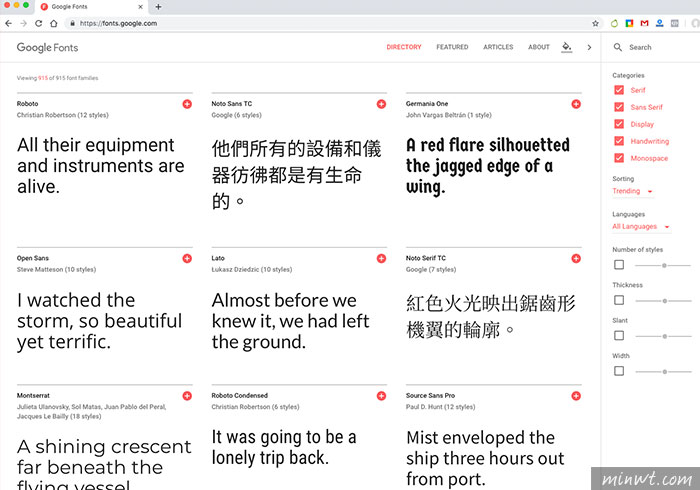This screenshot has width=700, height=490.
Task: Open the blue person extension icon
Action: pyautogui.click(x=659, y=23)
